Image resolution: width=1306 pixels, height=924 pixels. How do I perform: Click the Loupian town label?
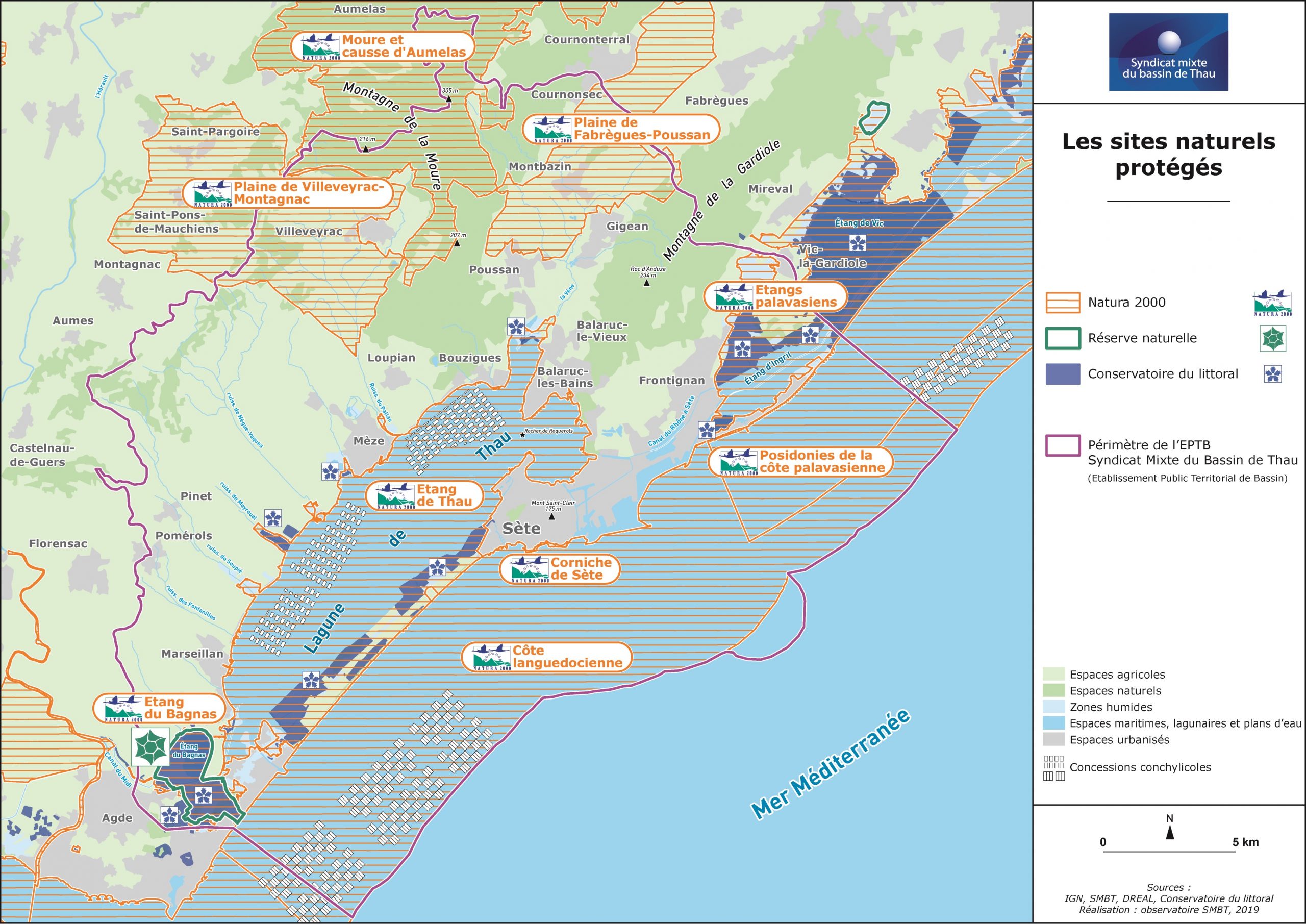pyautogui.click(x=391, y=358)
